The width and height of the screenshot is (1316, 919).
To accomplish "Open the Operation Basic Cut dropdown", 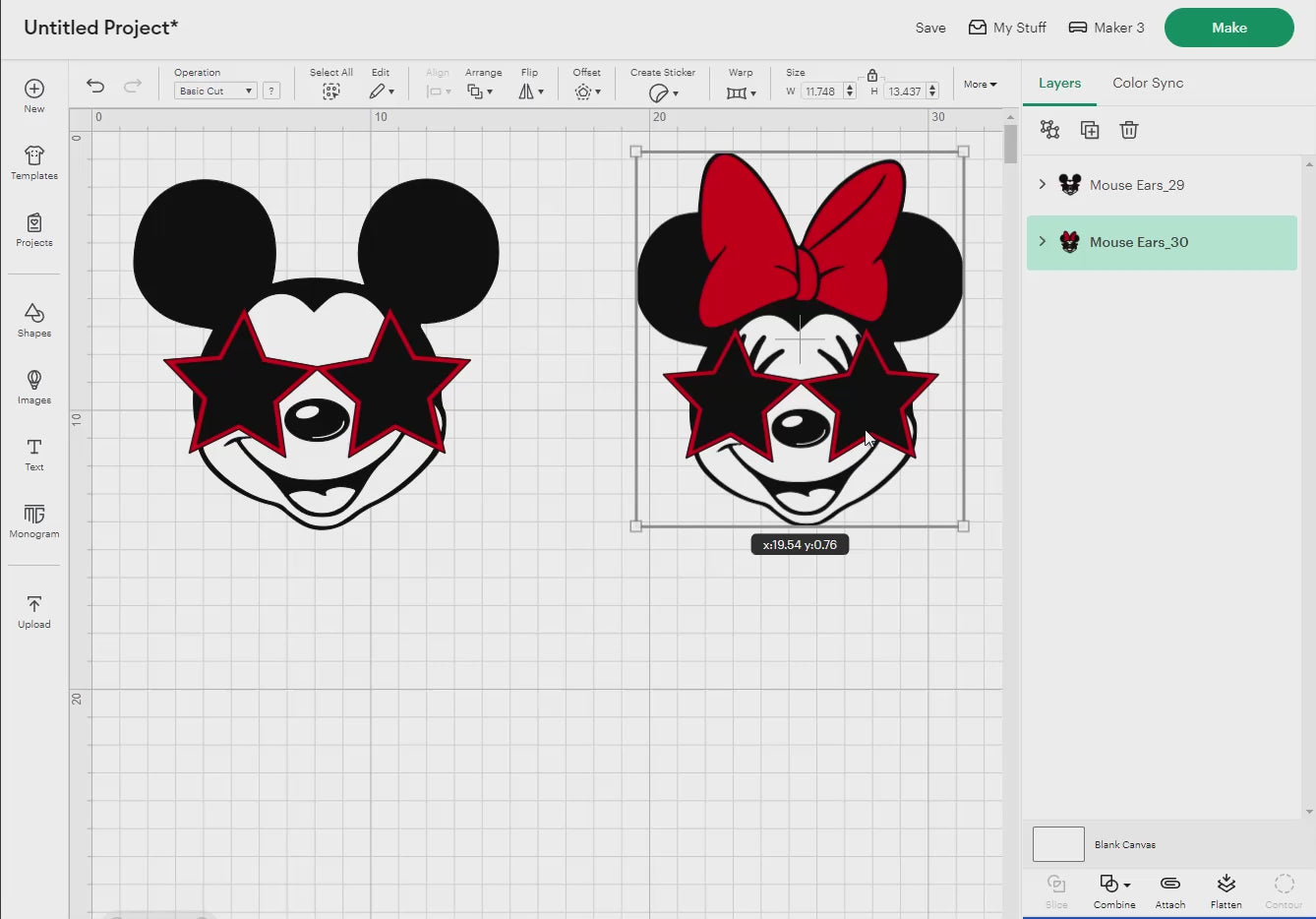I will (215, 91).
